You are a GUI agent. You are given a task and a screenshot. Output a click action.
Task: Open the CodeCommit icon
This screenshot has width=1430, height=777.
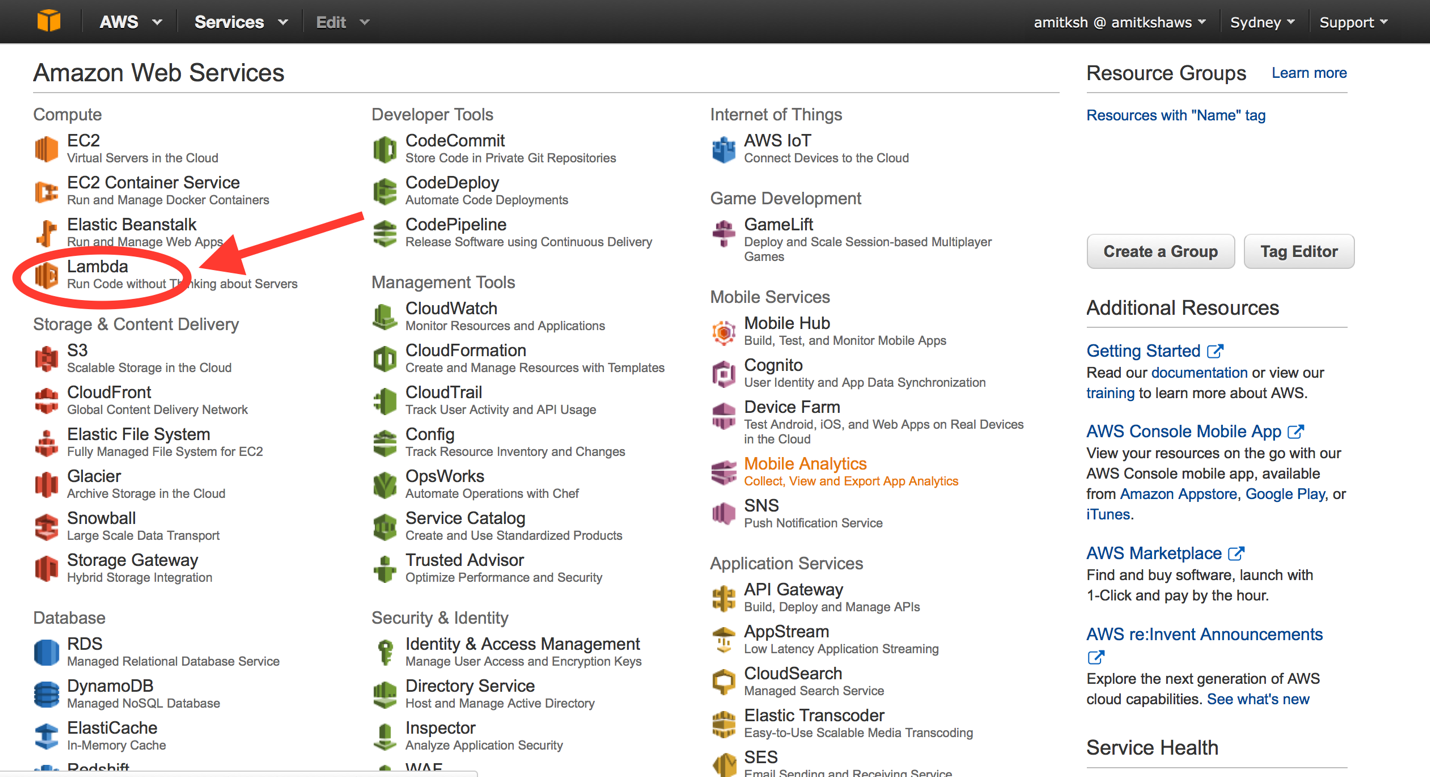(x=385, y=149)
